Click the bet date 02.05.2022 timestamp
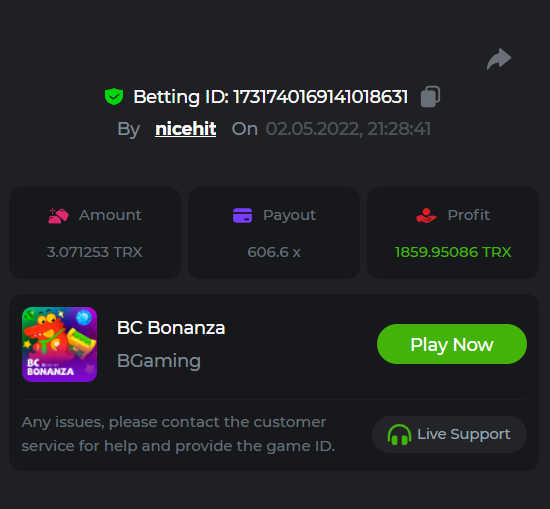550x509 pixels. [x=348, y=129]
